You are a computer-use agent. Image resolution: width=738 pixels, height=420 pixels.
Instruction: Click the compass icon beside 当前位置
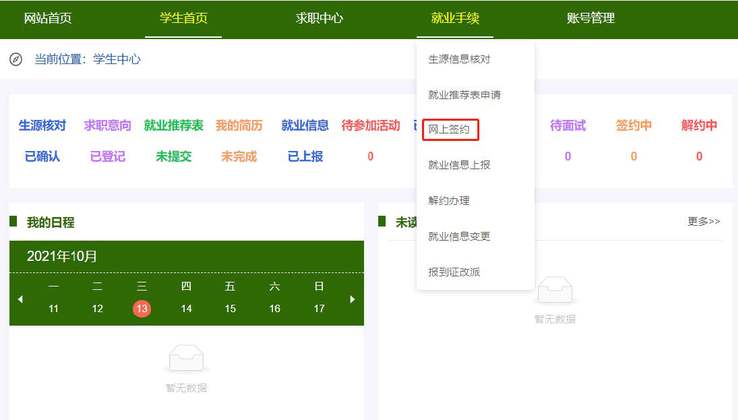[16, 59]
